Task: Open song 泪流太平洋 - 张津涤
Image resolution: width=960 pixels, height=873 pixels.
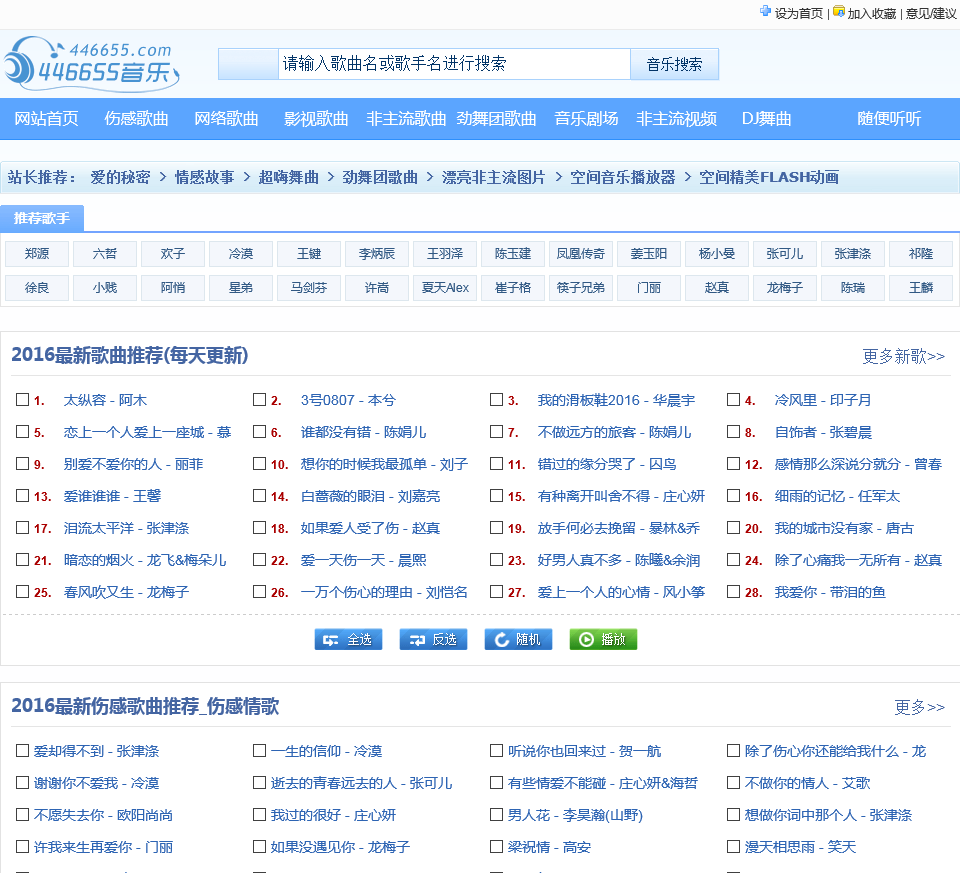Action: [126, 528]
